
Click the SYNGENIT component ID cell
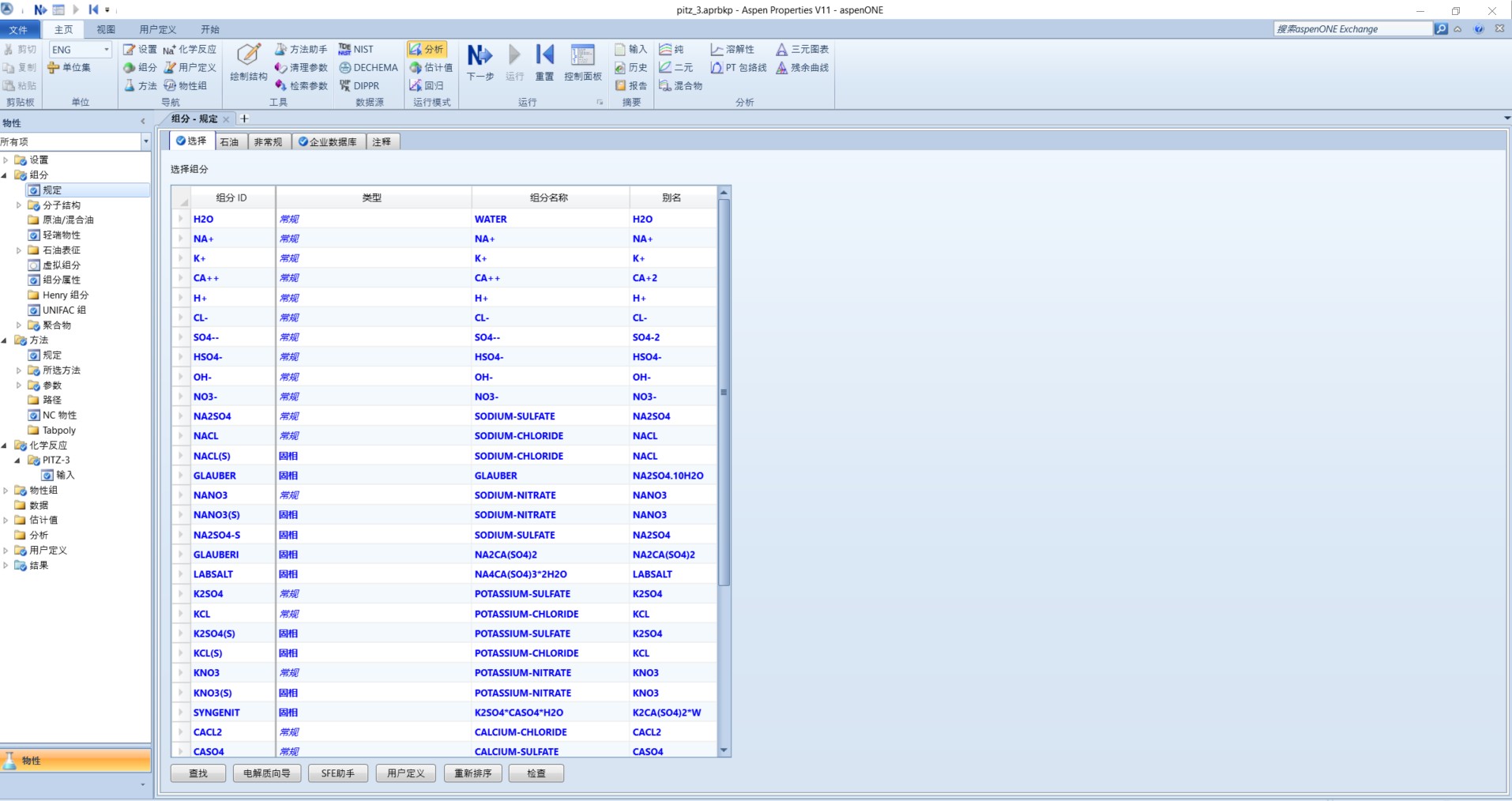pyautogui.click(x=232, y=713)
